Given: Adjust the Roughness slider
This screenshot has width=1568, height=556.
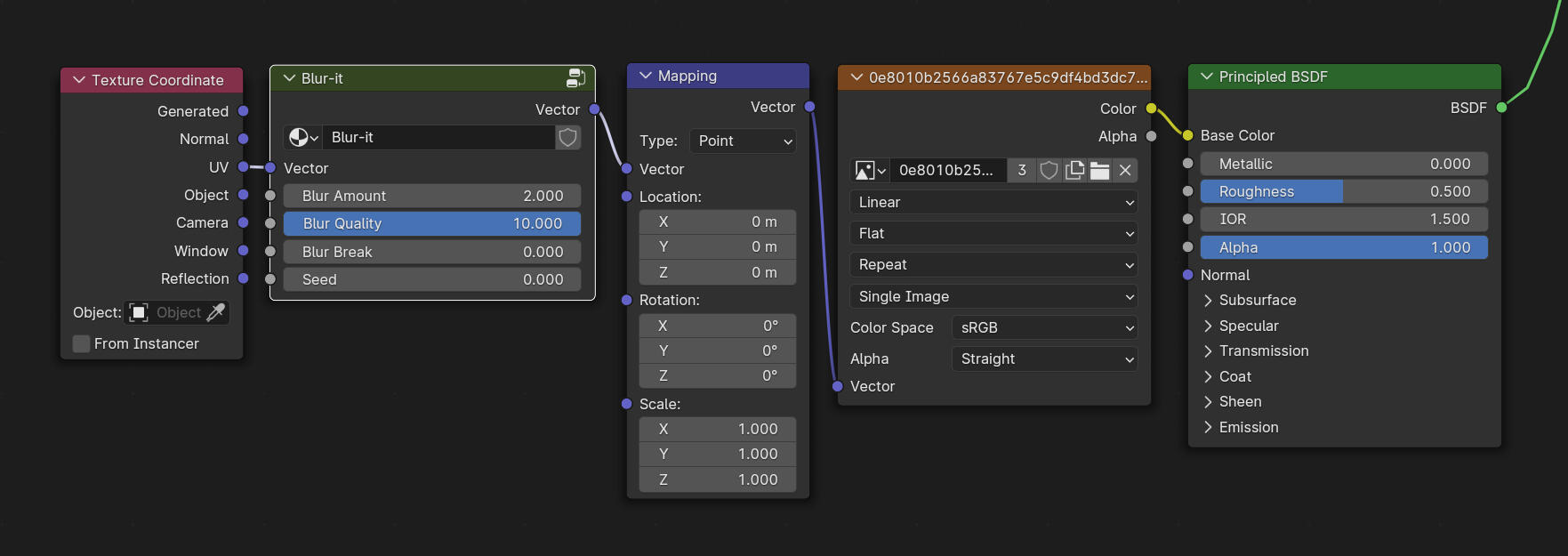Looking at the screenshot, I should [1343, 192].
